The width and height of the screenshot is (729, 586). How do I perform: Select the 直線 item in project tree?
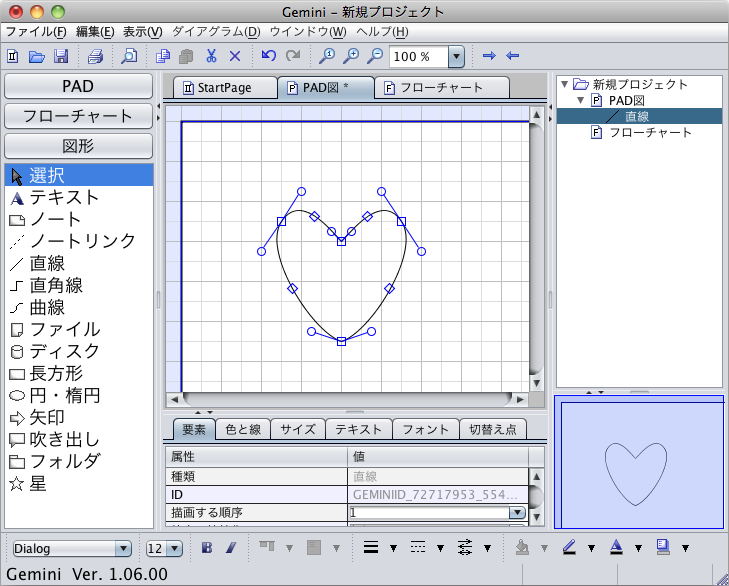[x=637, y=116]
